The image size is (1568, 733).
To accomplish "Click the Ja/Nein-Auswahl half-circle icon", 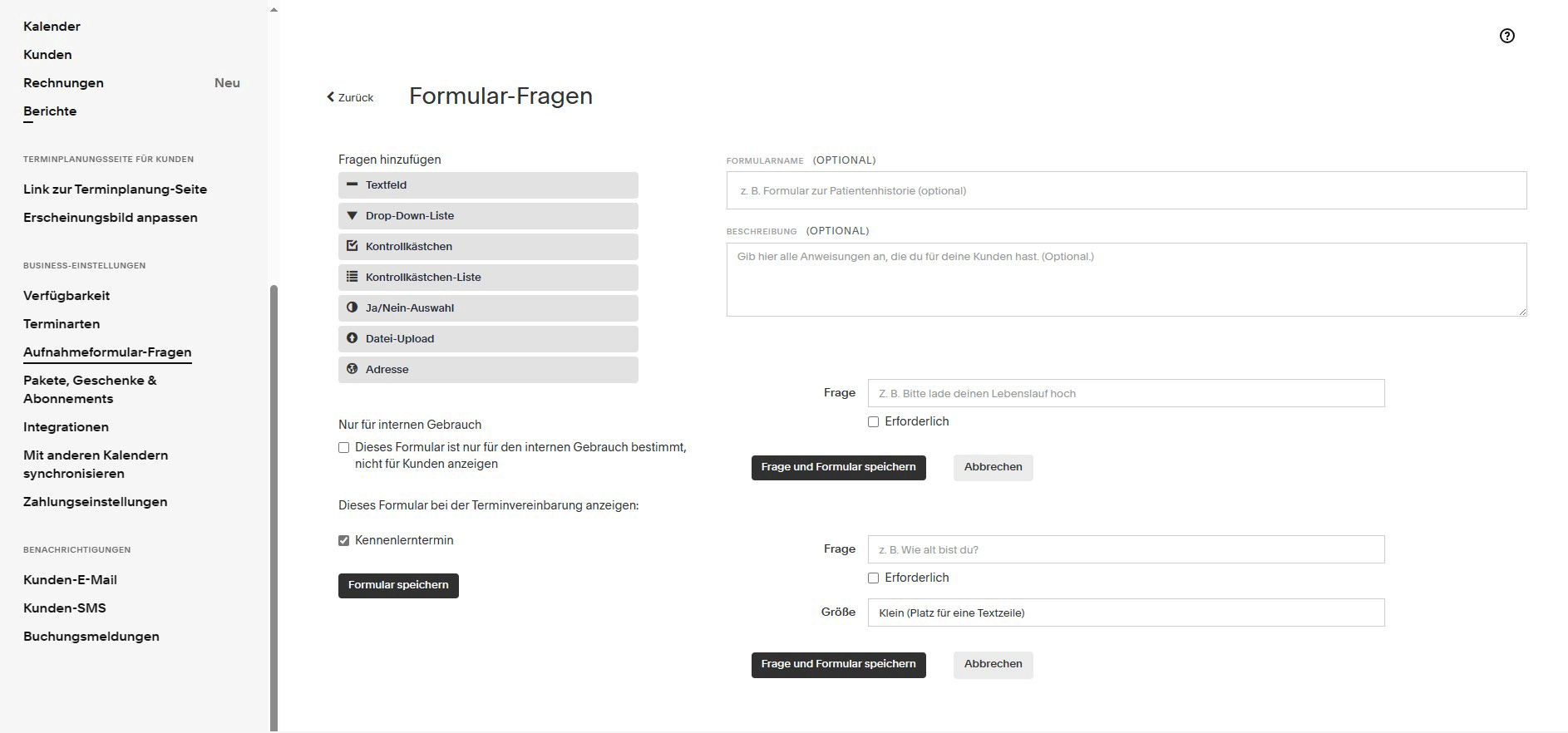I will pos(352,307).
